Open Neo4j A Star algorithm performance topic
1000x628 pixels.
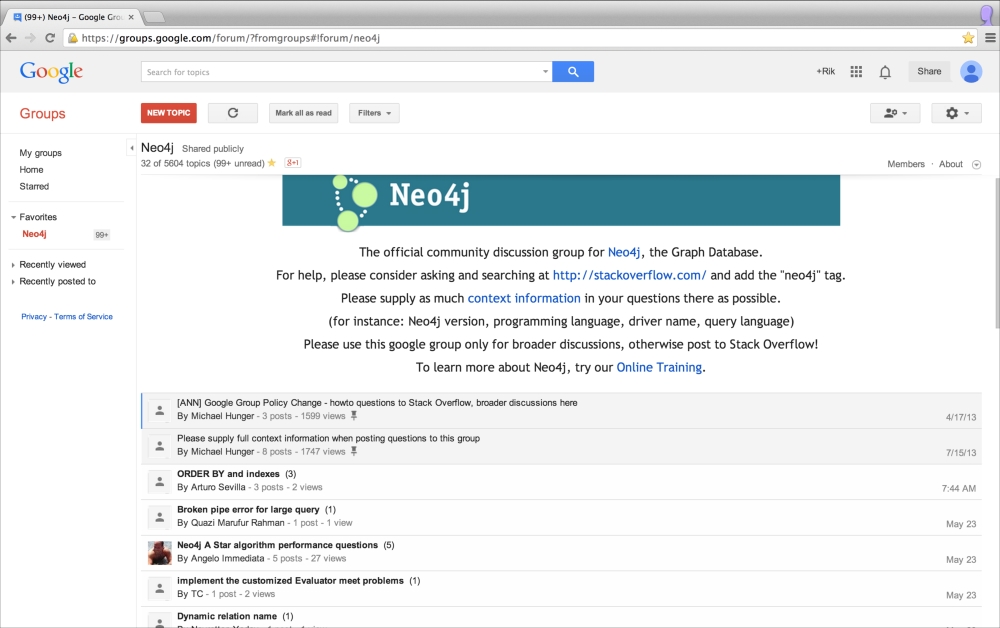(x=277, y=545)
